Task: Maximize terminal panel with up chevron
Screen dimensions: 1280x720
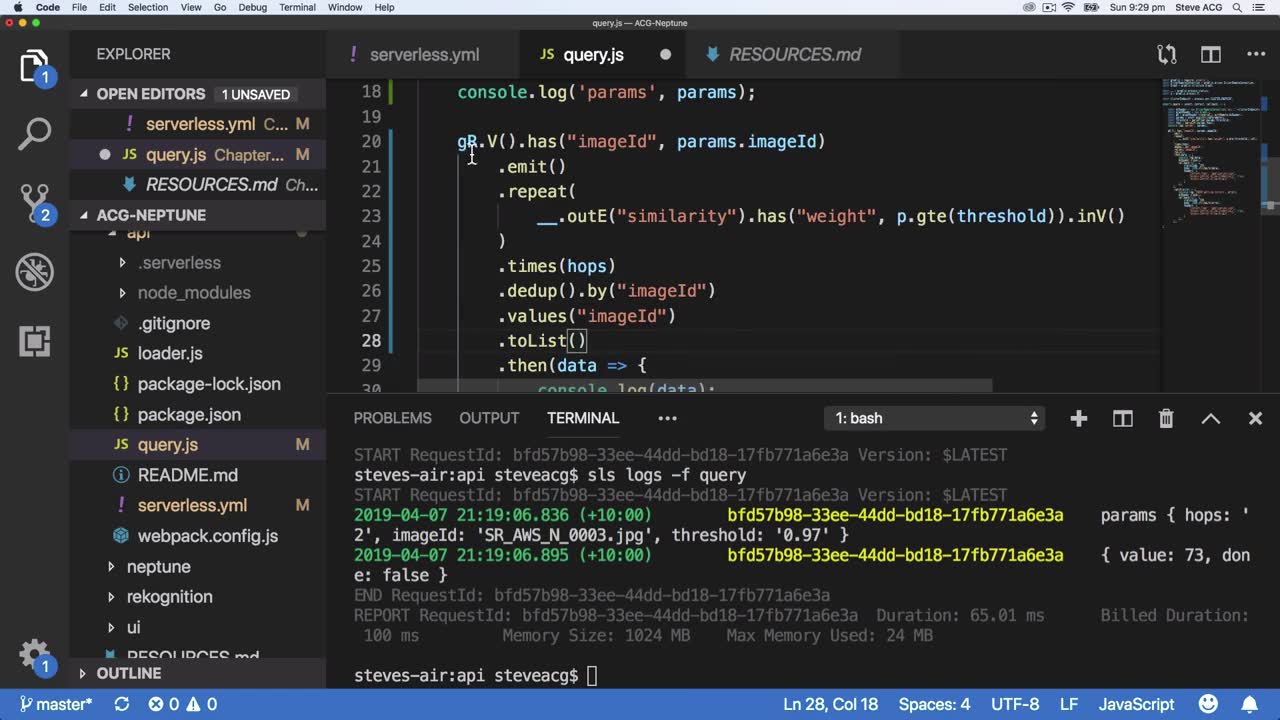Action: click(1210, 419)
